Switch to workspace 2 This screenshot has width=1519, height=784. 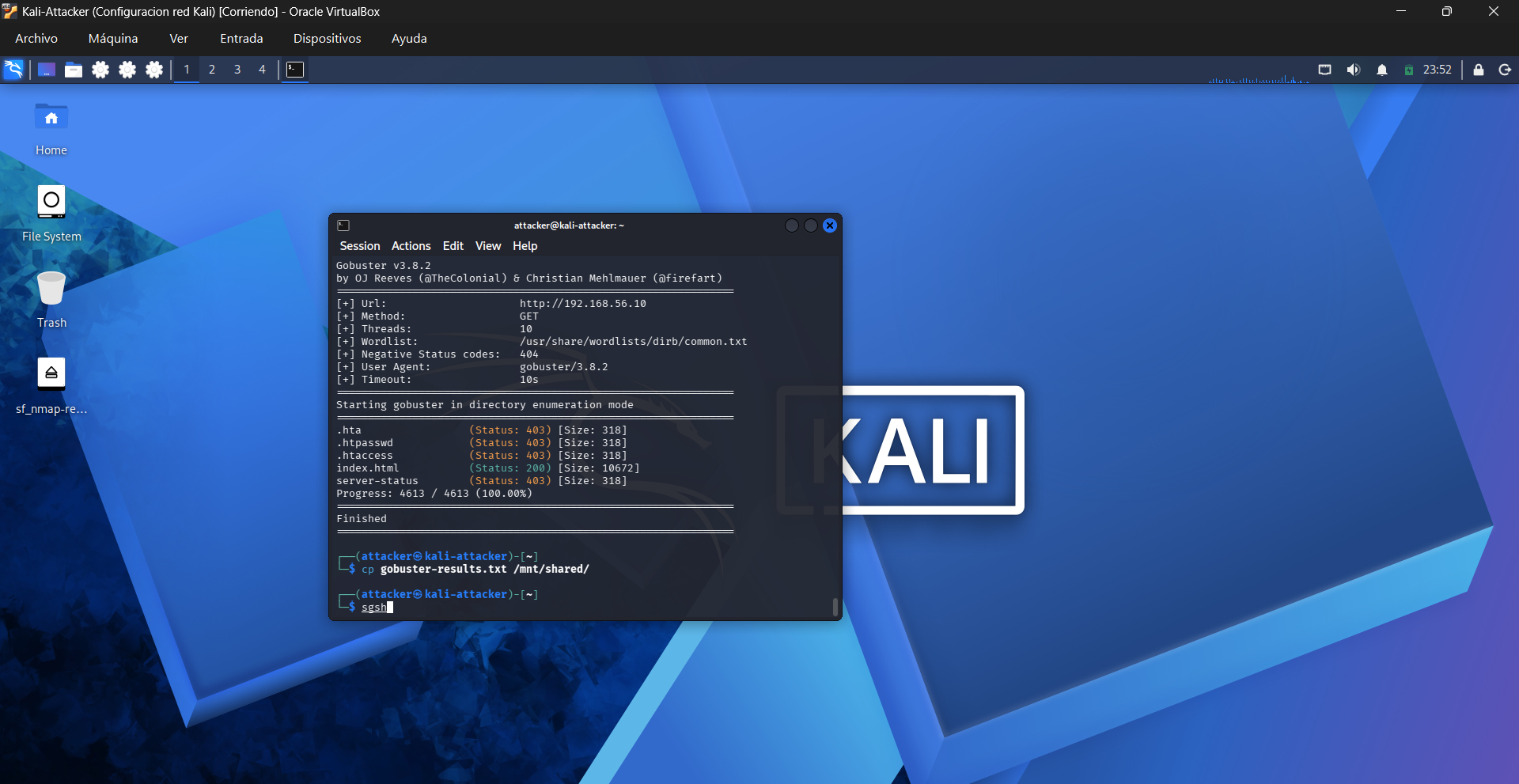[x=212, y=70]
